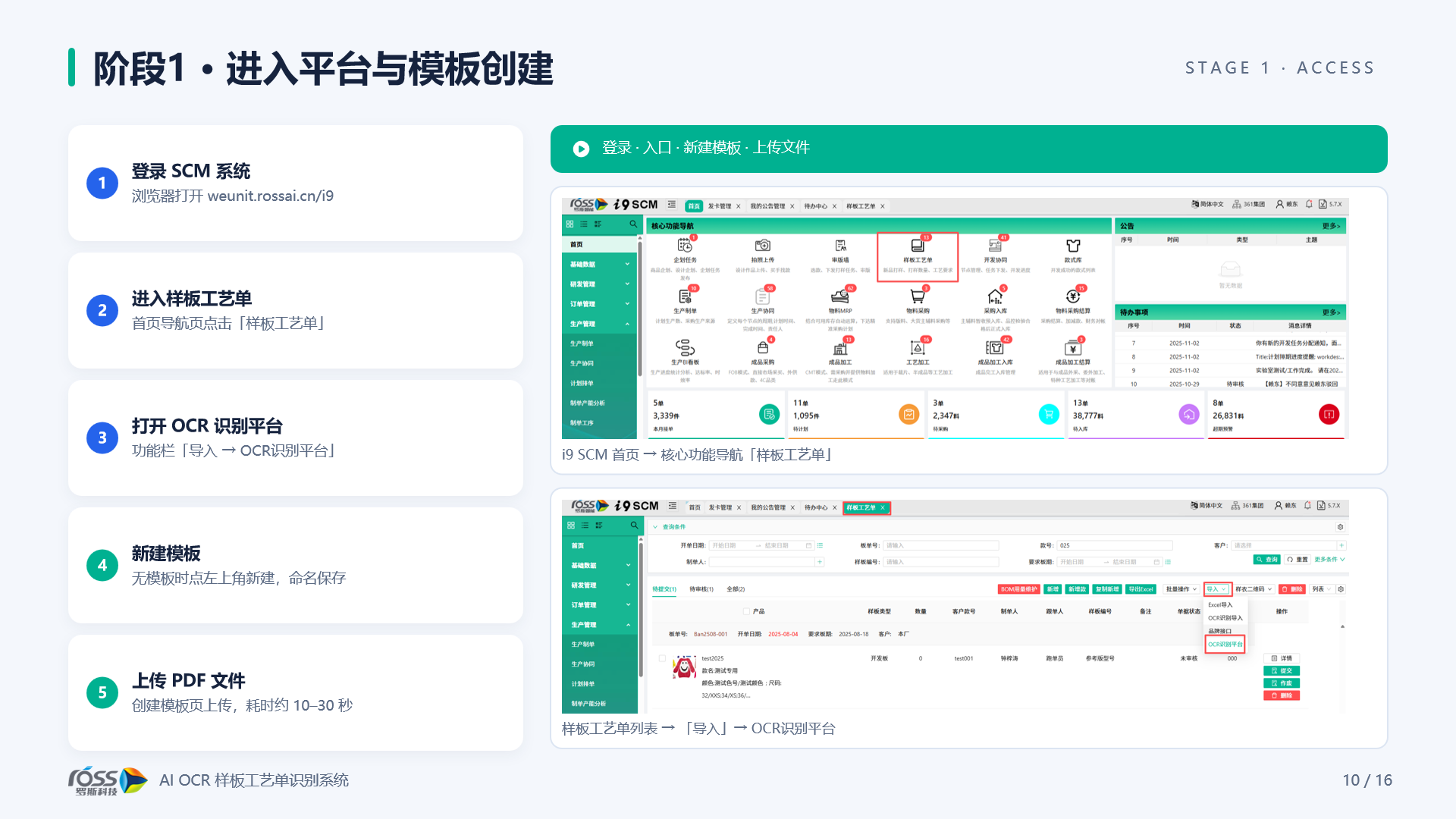
Task: Click the 款号 input field containing 025
Action: 1115,545
